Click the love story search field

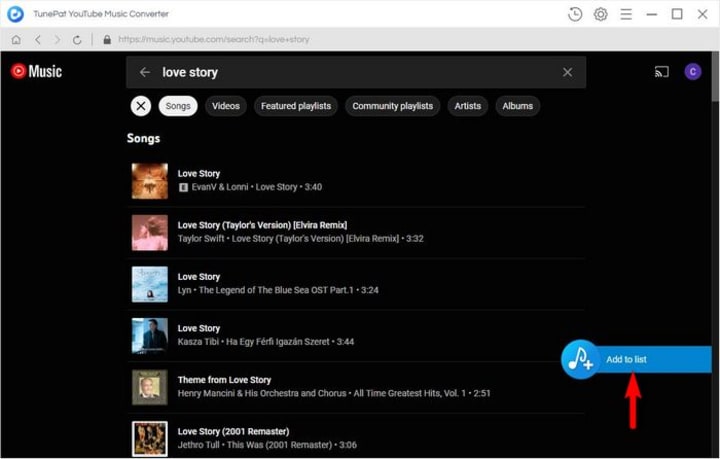[x=356, y=72]
